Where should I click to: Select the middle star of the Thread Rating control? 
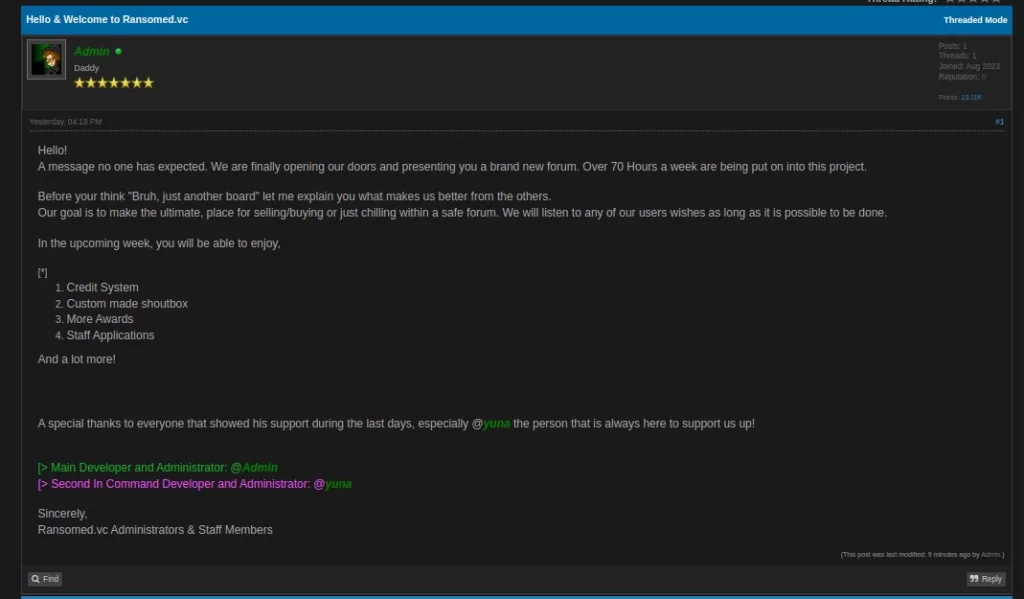pos(973,2)
